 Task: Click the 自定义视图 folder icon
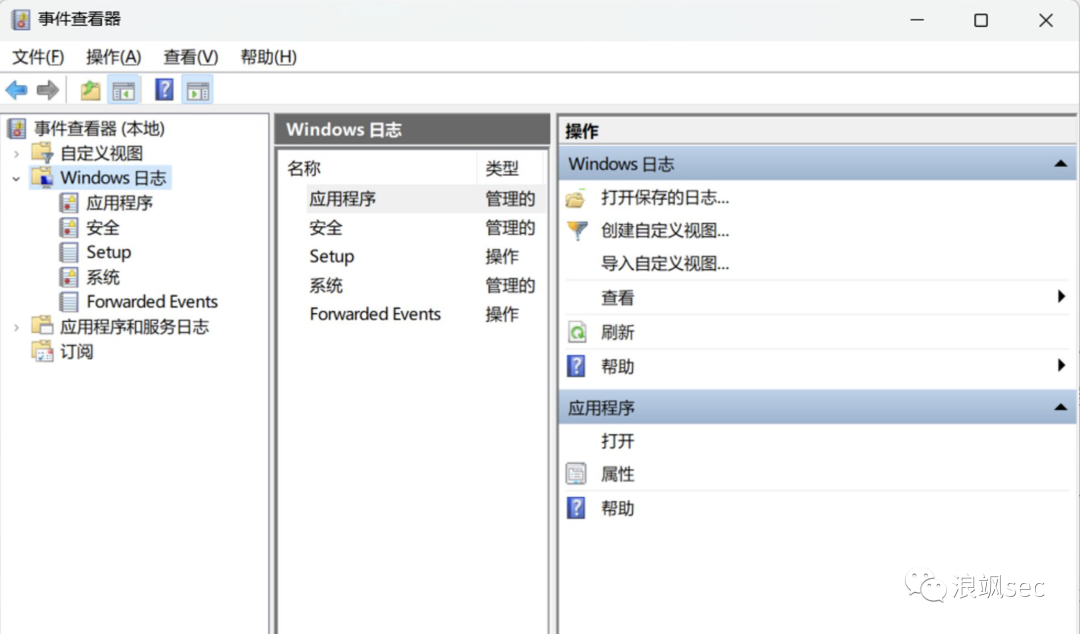click(x=43, y=152)
